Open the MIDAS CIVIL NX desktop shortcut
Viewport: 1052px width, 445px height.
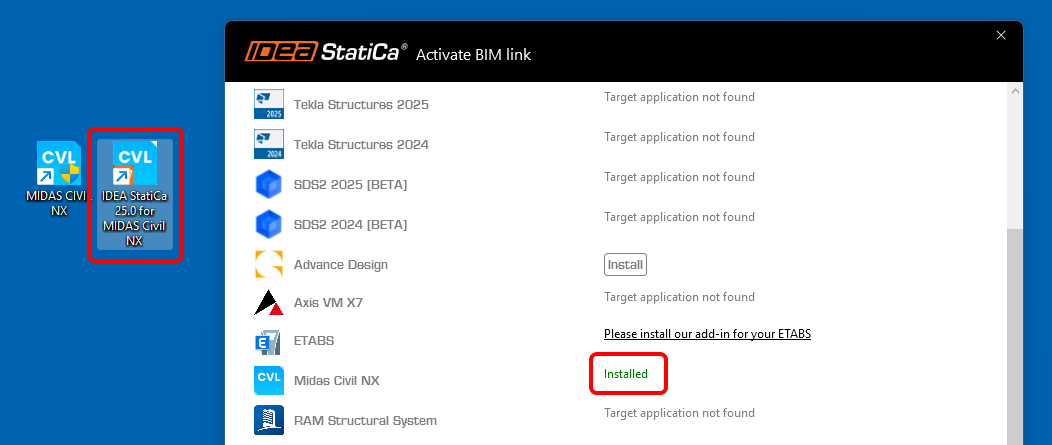[x=59, y=179]
